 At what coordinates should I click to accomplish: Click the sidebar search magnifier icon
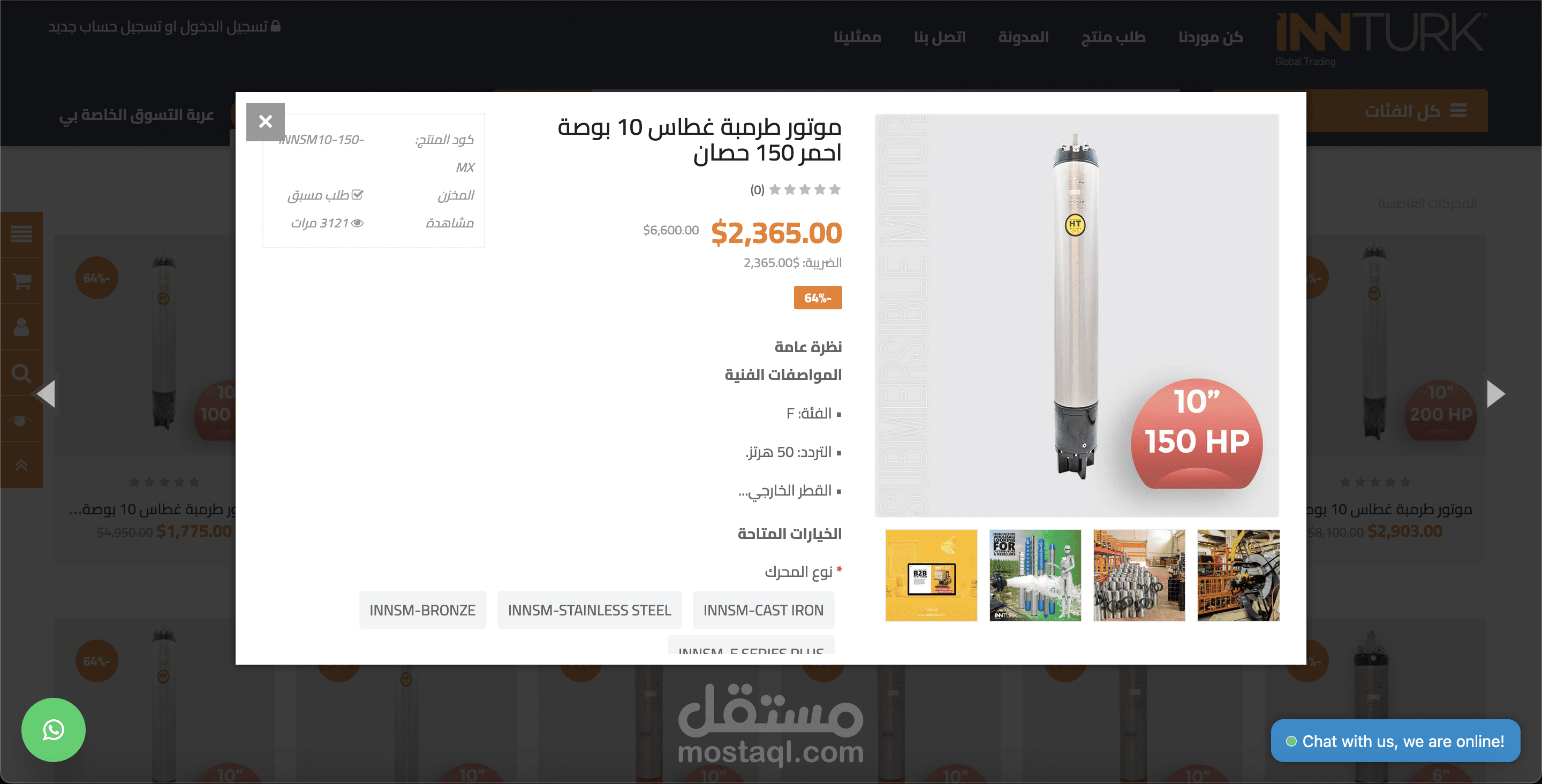(x=21, y=373)
